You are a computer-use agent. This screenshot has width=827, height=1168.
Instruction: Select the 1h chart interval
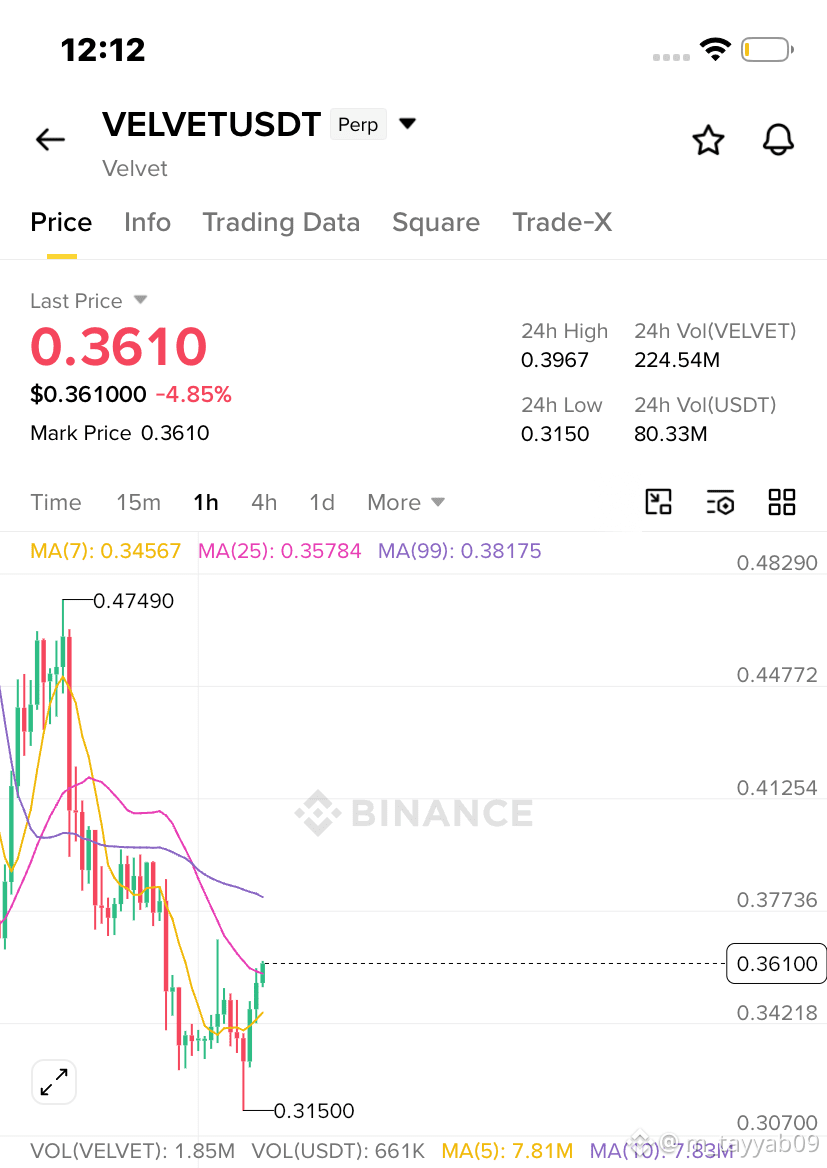click(206, 502)
